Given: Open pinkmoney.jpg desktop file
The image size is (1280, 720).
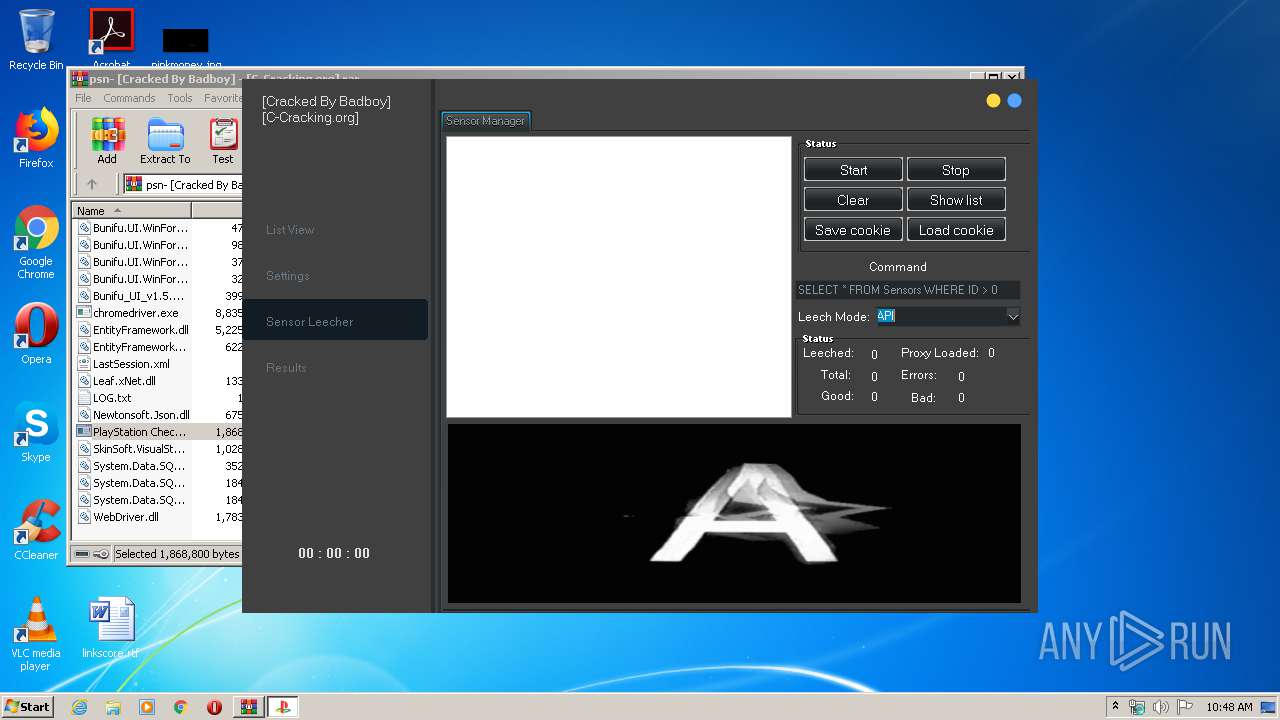Looking at the screenshot, I should (186, 46).
